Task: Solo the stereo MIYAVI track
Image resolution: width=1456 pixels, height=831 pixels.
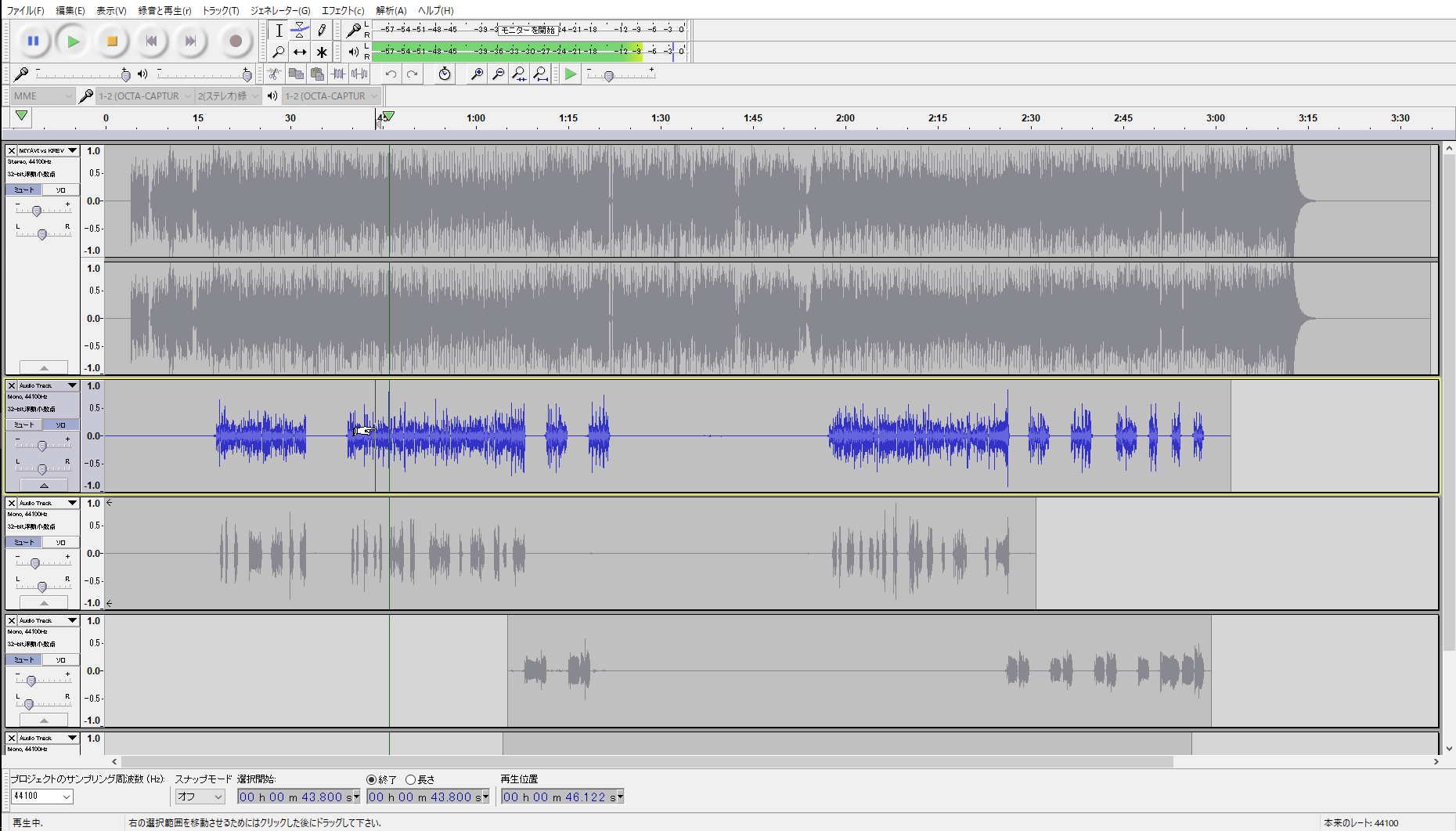Action: click(x=60, y=190)
